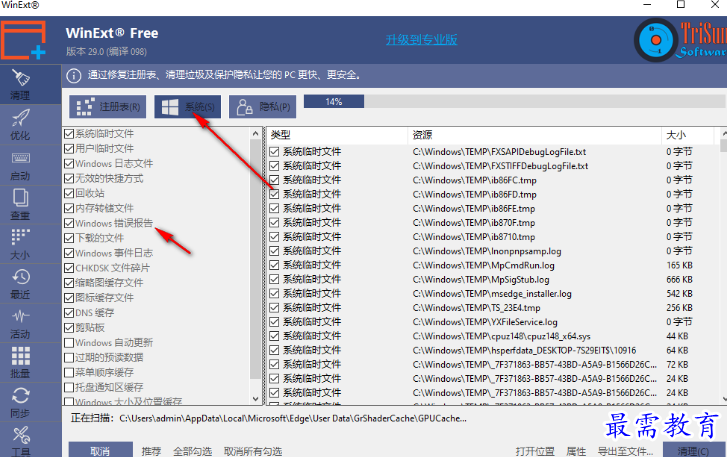Check Windows 自动更新 category
727x457 pixels.
point(69,343)
